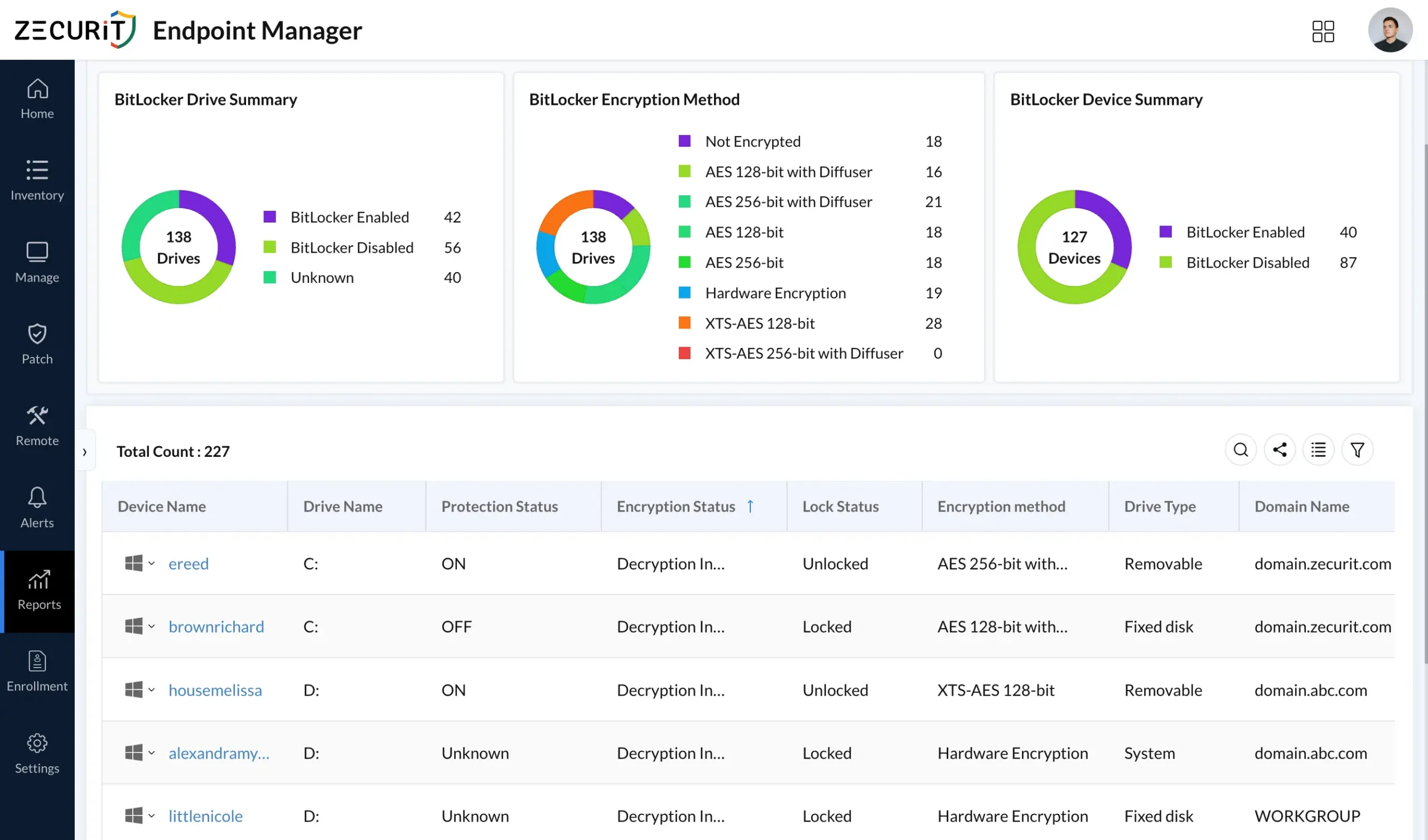Select the Reports section

(x=37, y=591)
